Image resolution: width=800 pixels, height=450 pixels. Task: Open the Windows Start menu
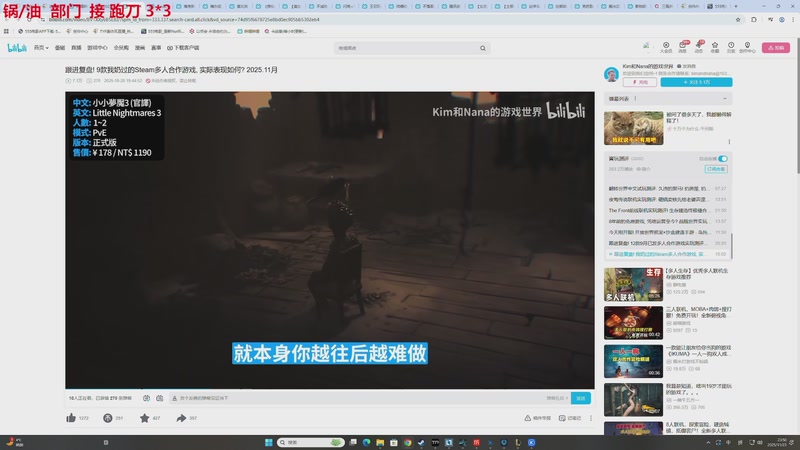pyautogui.click(x=268, y=442)
